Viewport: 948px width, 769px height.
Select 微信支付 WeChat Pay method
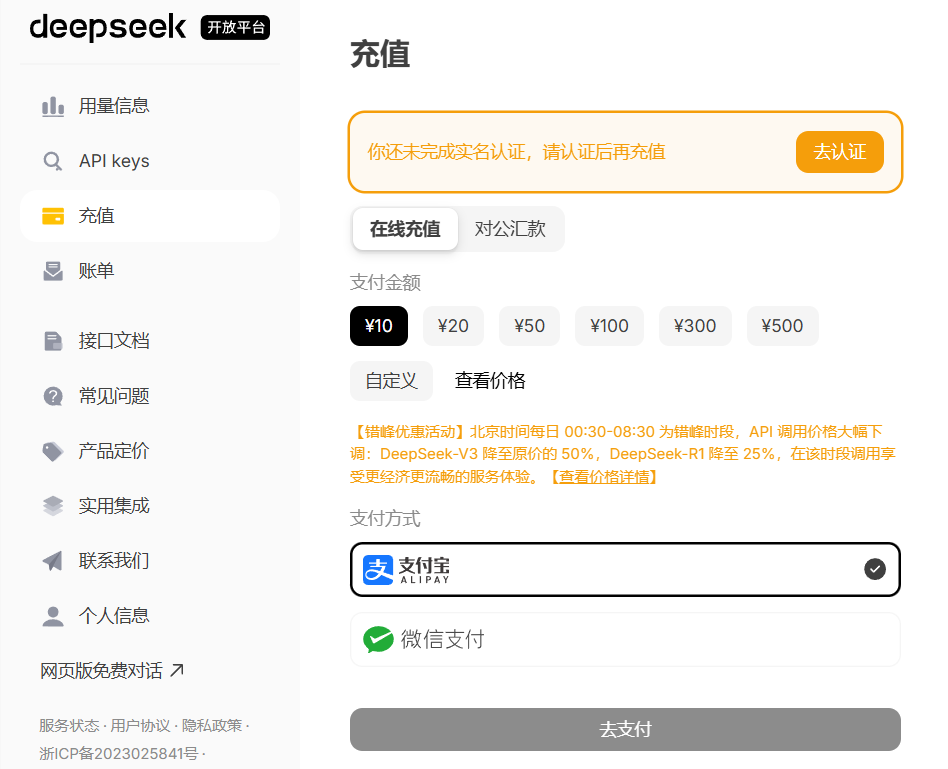pos(624,639)
